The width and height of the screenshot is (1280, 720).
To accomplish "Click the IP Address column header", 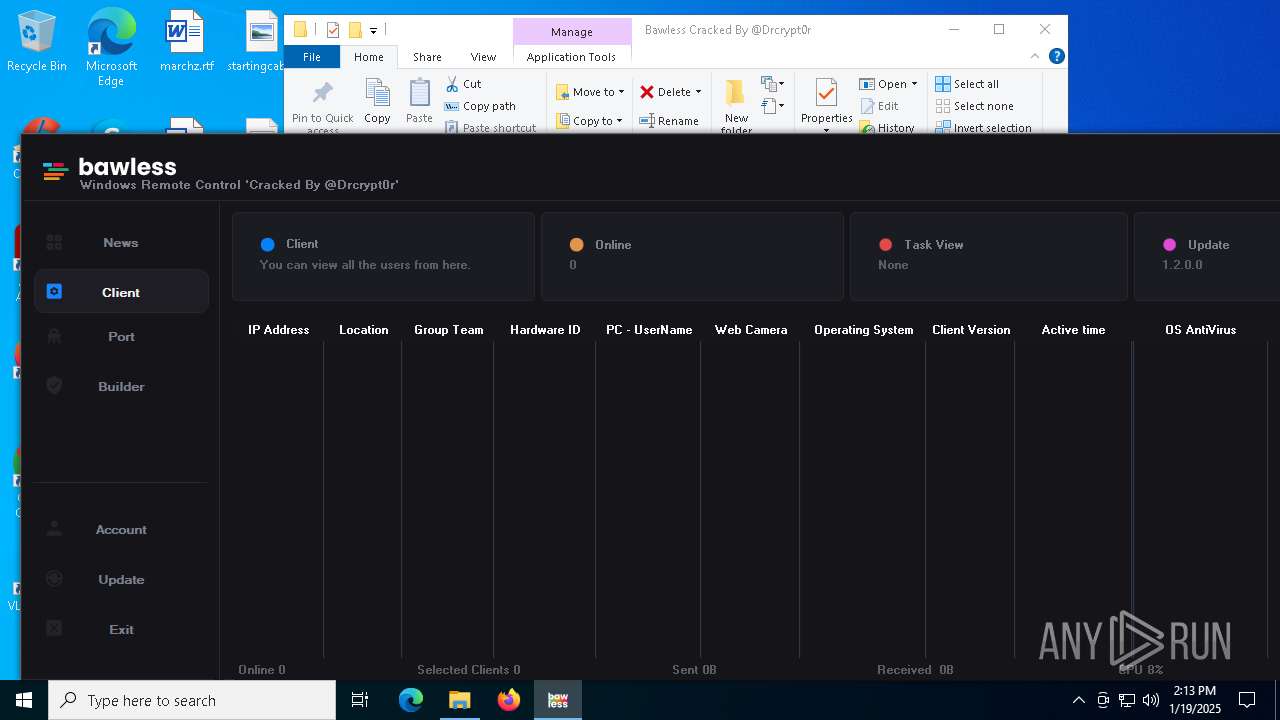I will (278, 330).
